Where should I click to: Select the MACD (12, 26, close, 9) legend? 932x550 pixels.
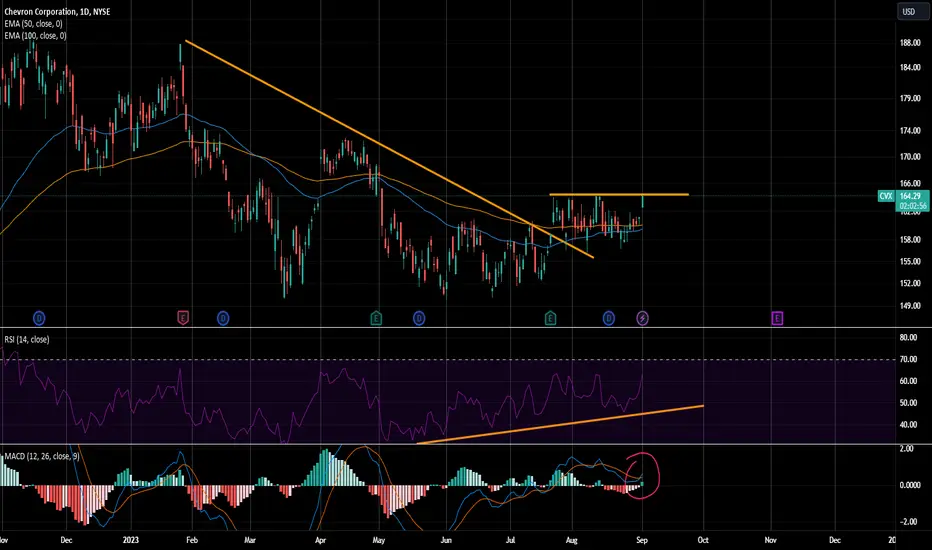(42, 456)
